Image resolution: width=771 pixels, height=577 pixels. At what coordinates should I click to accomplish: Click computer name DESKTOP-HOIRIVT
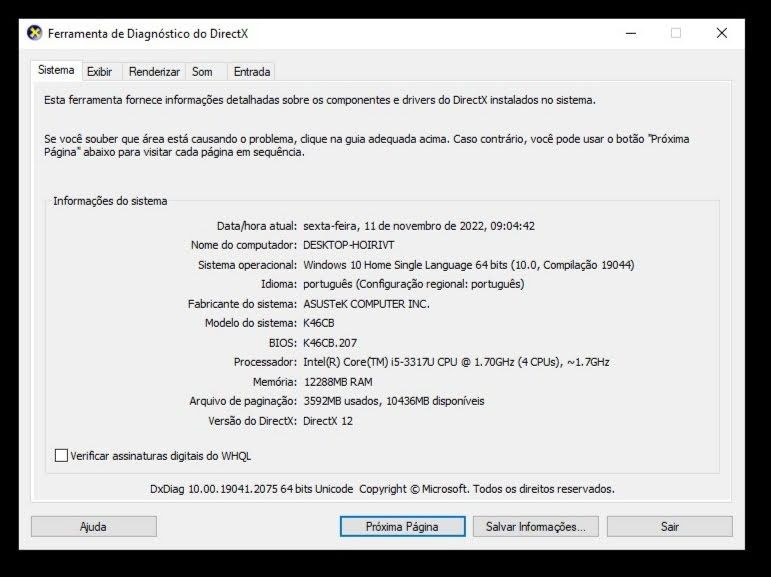tap(349, 245)
